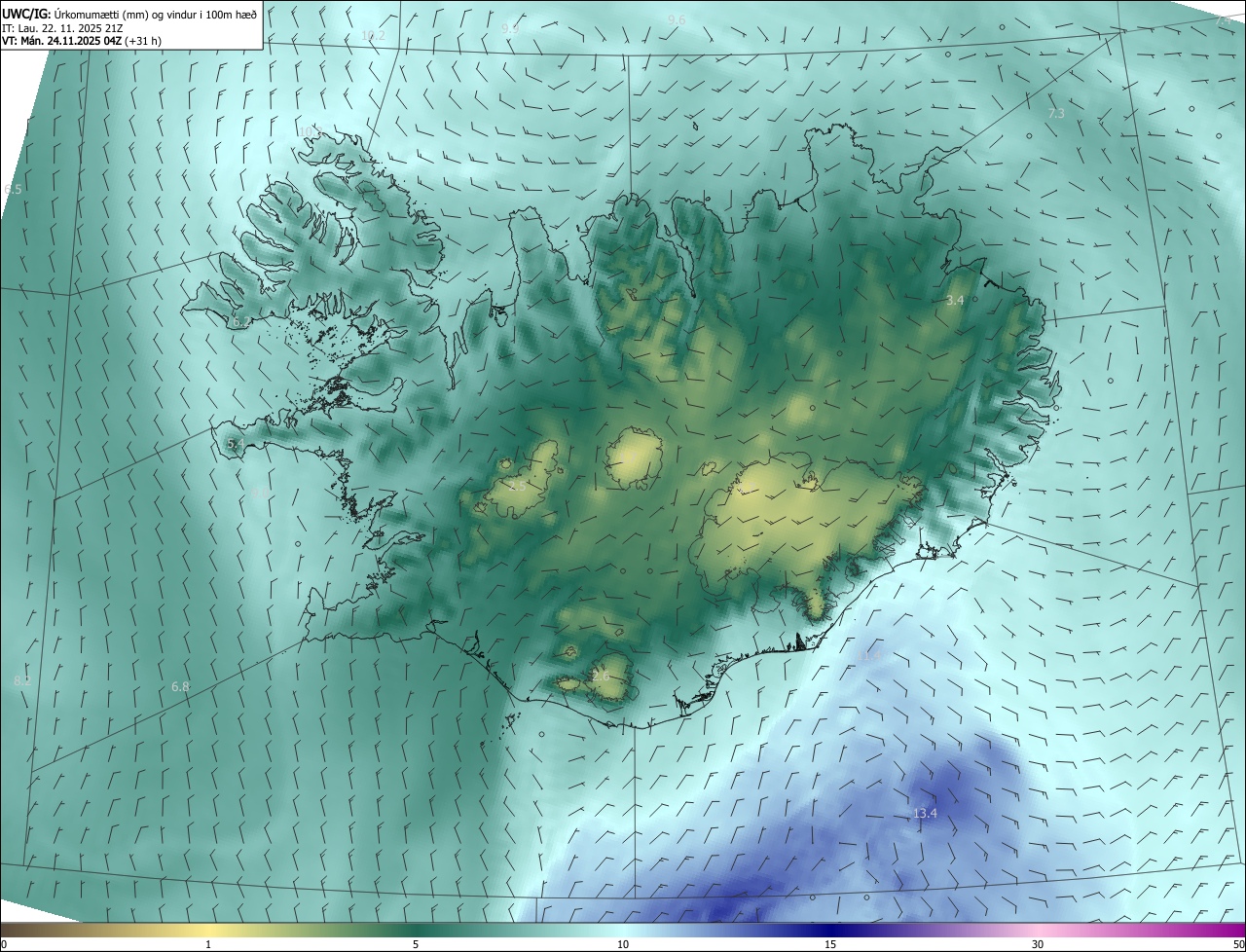Click the "1" tick on the color scale
Viewport: 1246px width, 952px height.
coord(208,944)
